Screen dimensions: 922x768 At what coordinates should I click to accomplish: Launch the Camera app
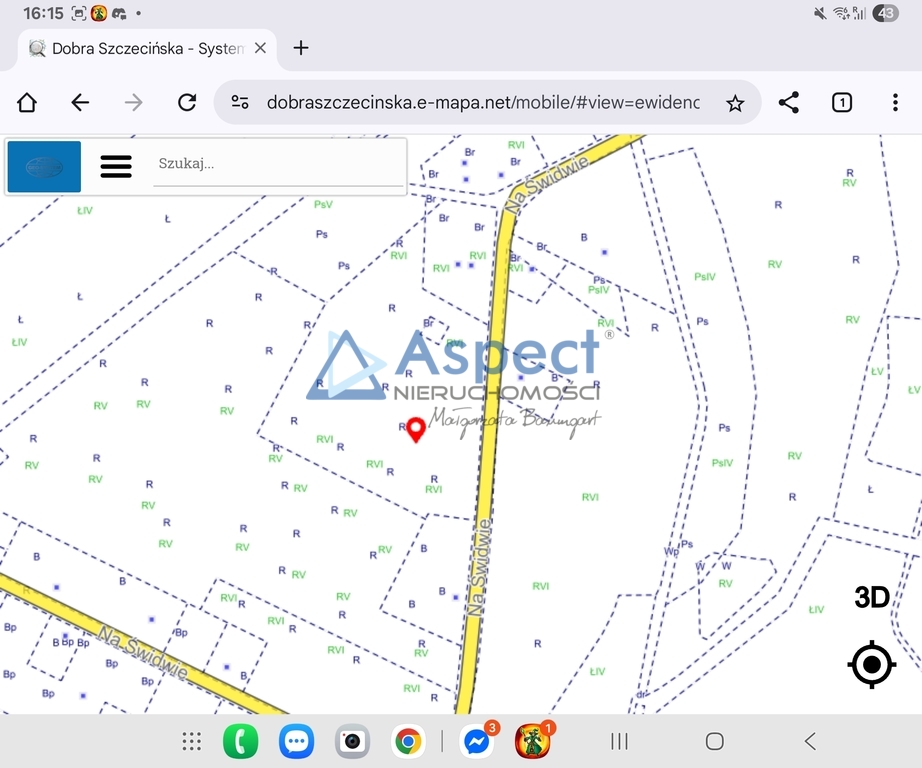352,741
